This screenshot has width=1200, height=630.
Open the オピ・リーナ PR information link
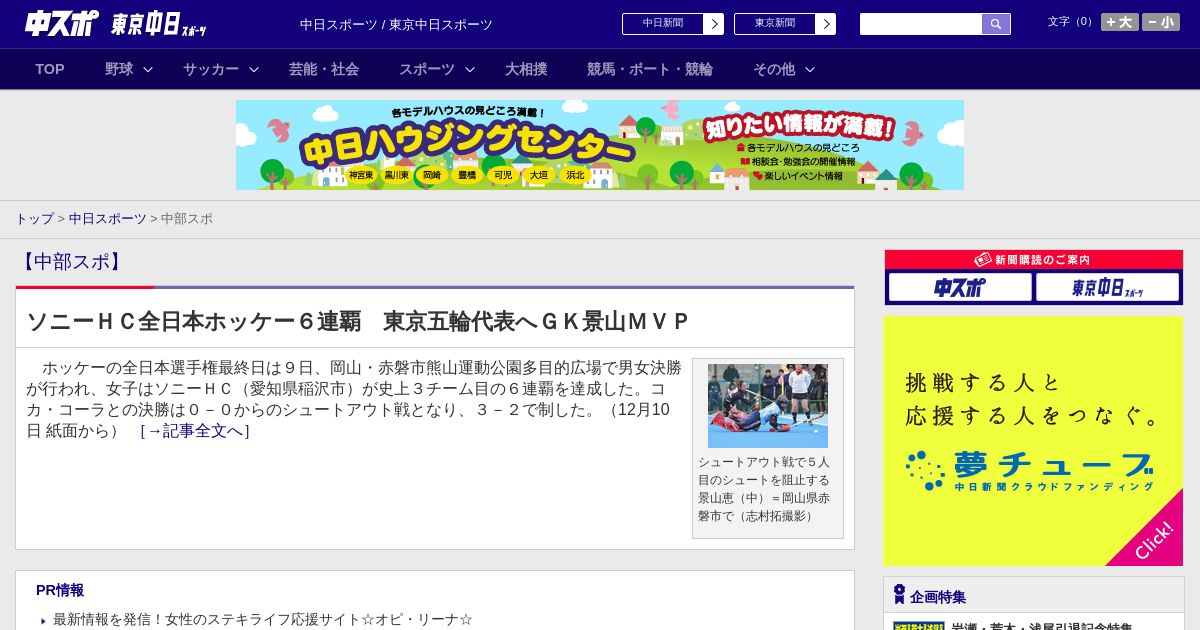(263, 620)
